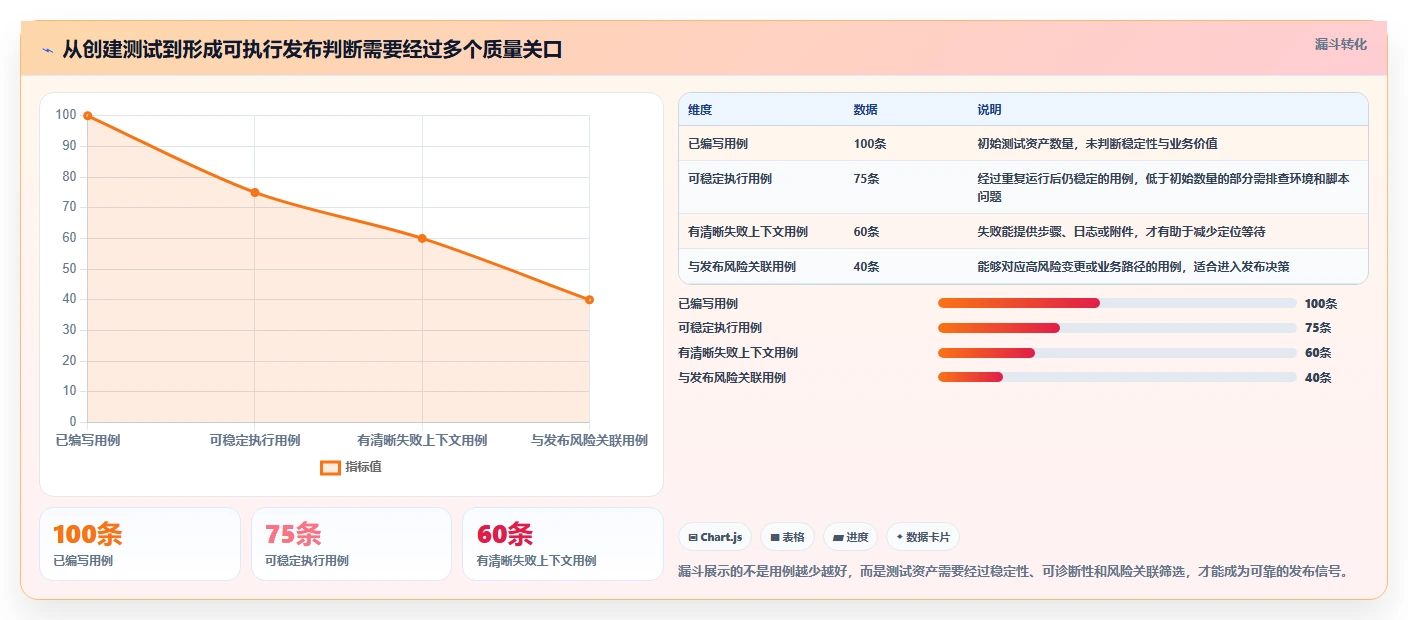Image resolution: width=1408 pixels, height=620 pixels.
Task: Click the chart data point at 40
Action: click(x=589, y=300)
